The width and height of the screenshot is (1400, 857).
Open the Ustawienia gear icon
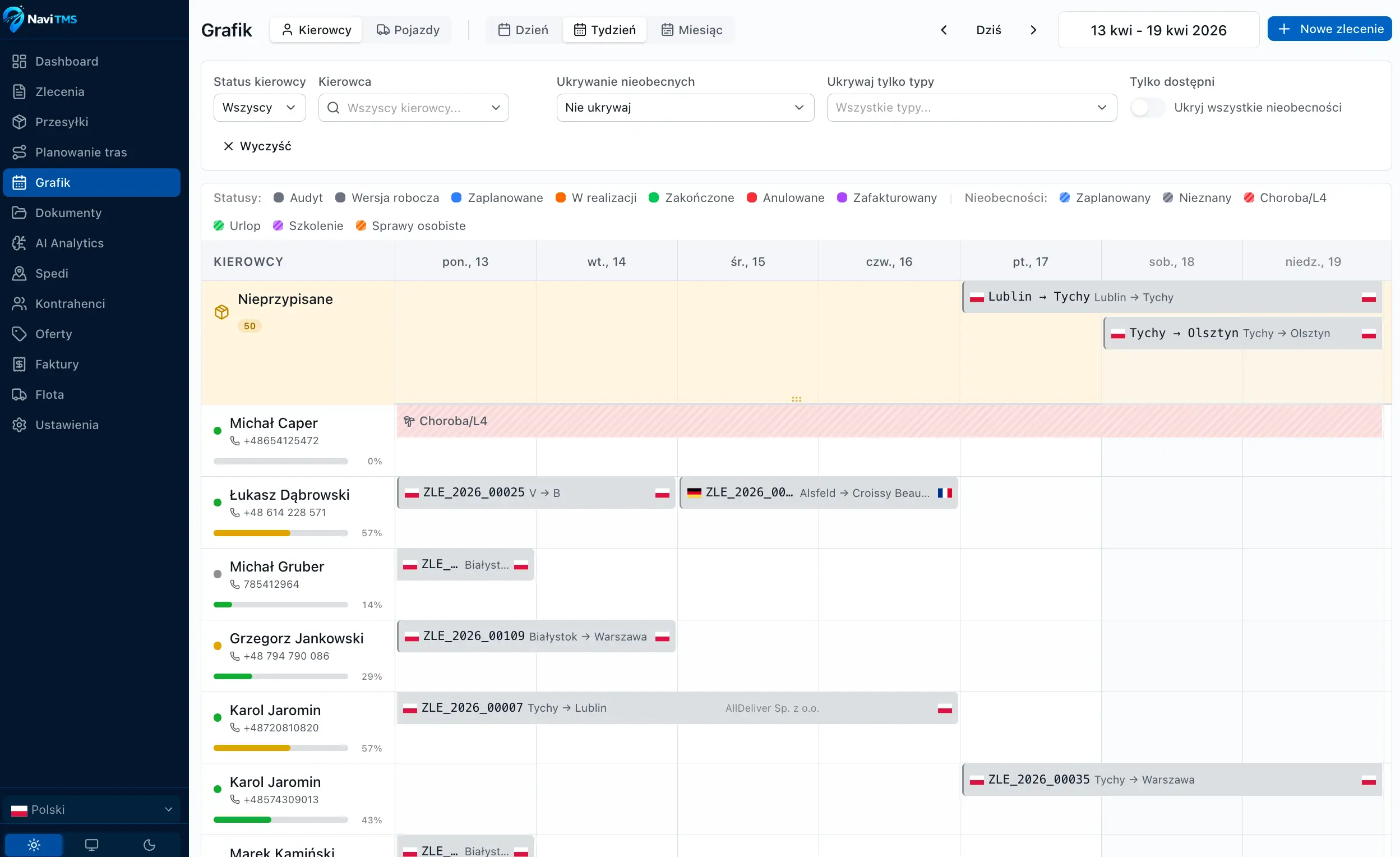tap(19, 425)
